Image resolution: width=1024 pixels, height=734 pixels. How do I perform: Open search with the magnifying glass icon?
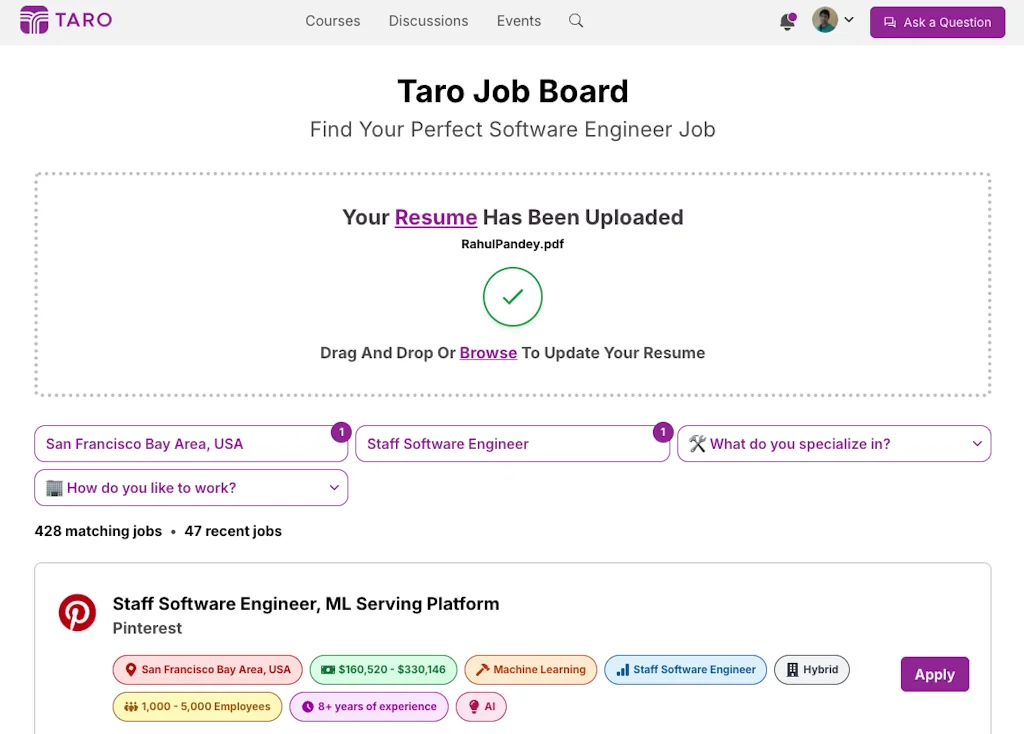576,20
